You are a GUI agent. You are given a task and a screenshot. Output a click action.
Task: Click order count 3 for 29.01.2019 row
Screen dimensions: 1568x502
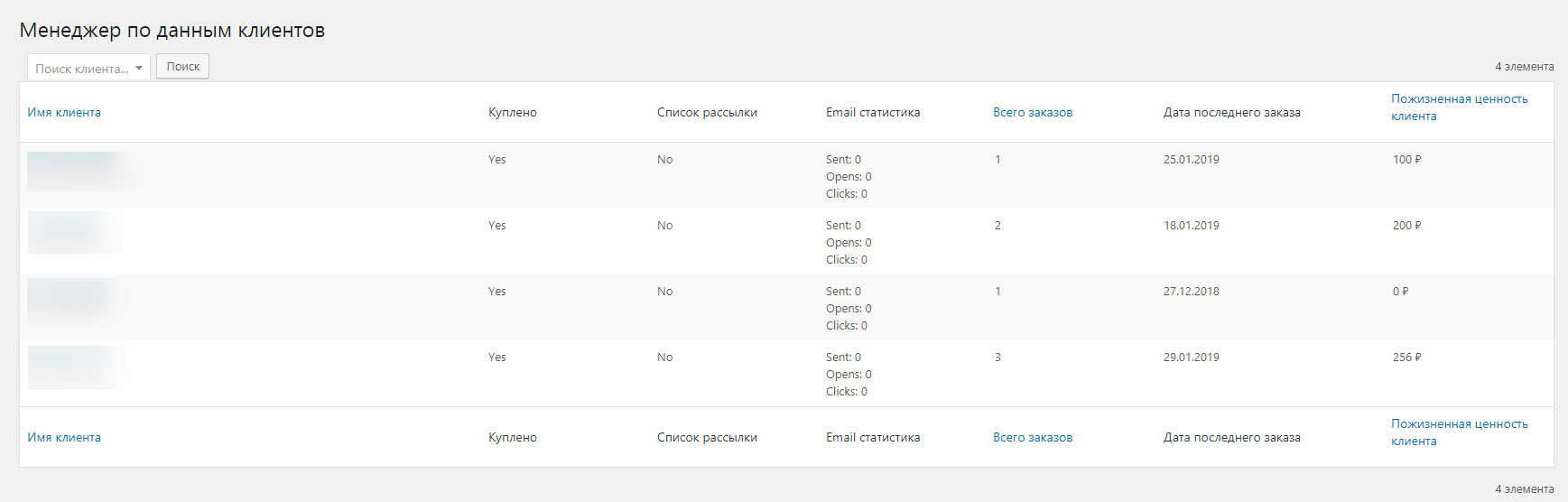[x=997, y=358]
